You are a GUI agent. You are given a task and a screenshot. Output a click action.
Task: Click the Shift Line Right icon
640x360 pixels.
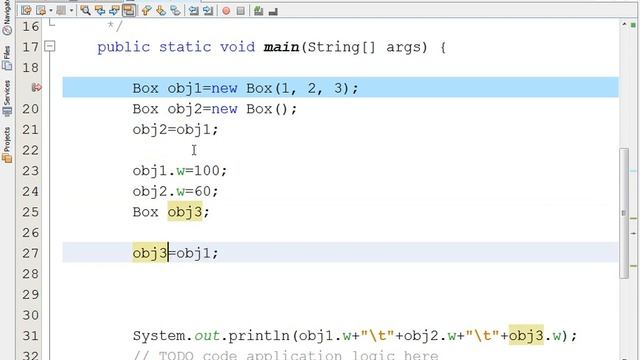coord(208,11)
